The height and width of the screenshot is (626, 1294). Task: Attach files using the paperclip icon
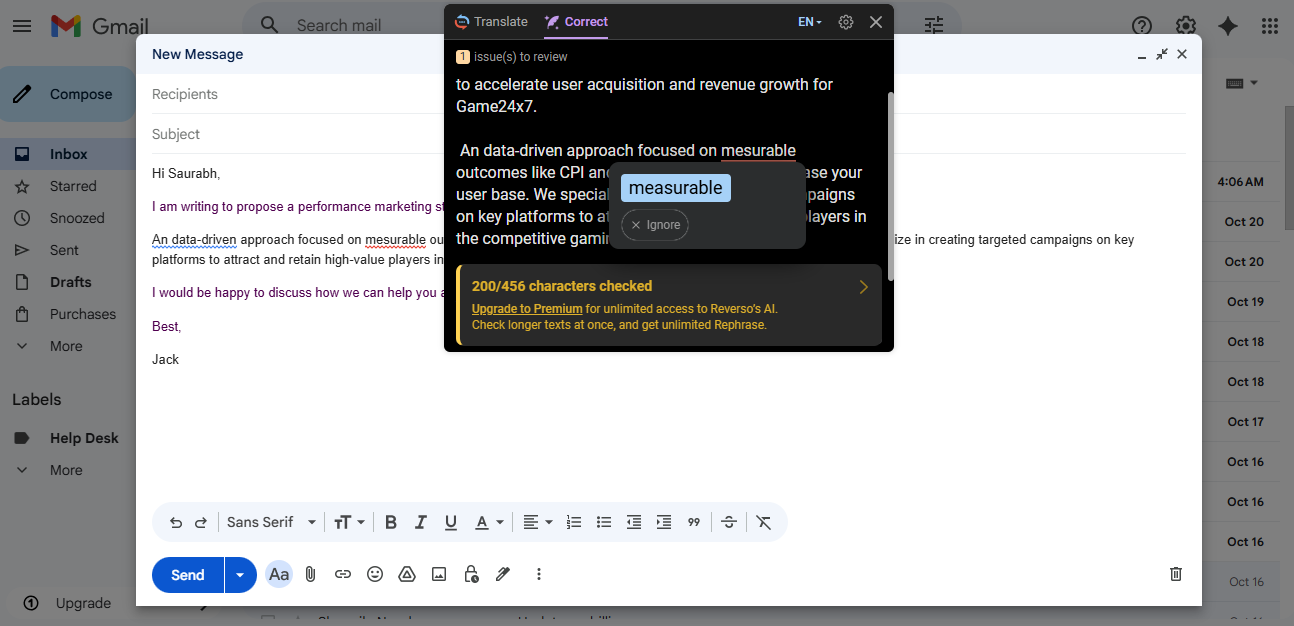(311, 574)
